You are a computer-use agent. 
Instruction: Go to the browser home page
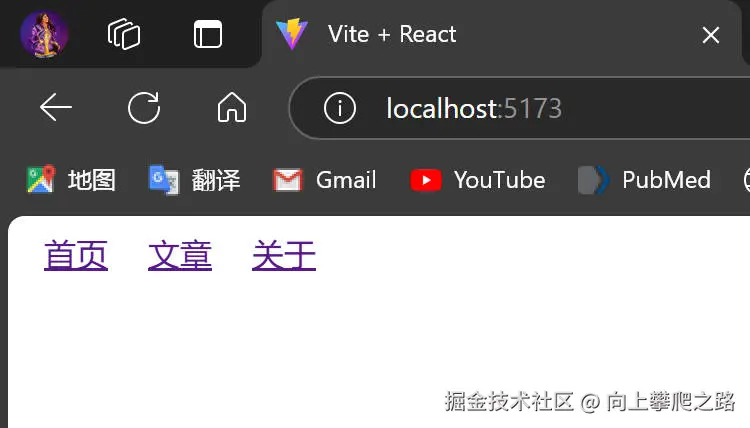[232, 107]
